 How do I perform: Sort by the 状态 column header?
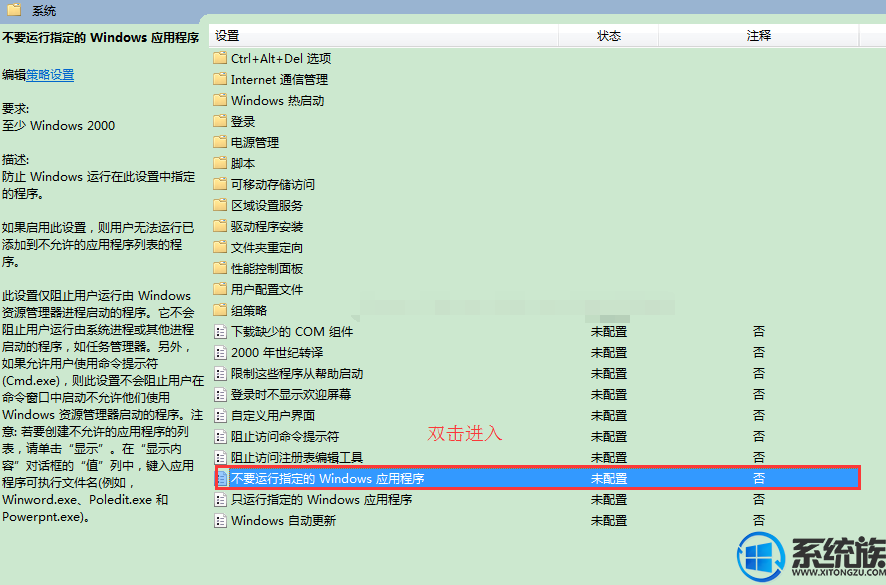click(609, 36)
